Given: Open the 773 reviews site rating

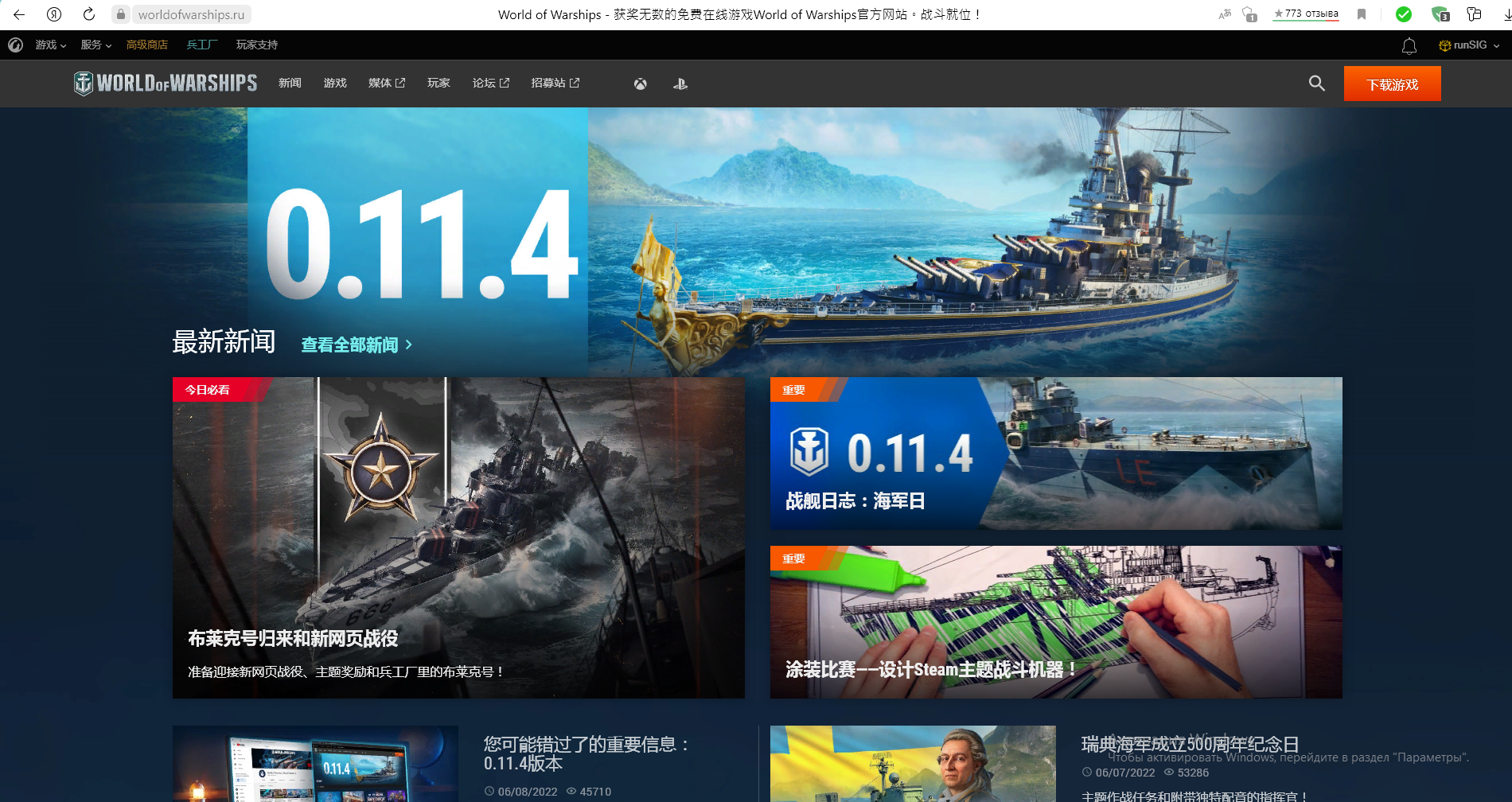Looking at the screenshot, I should pos(1306,14).
